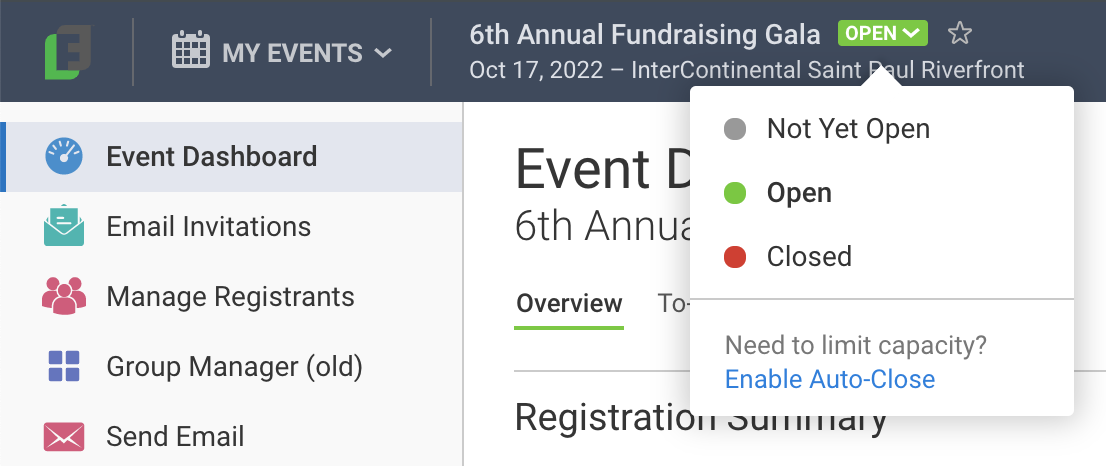The width and height of the screenshot is (1106, 466).
Task: Click the Email Invitations envelope icon
Action: [64, 227]
